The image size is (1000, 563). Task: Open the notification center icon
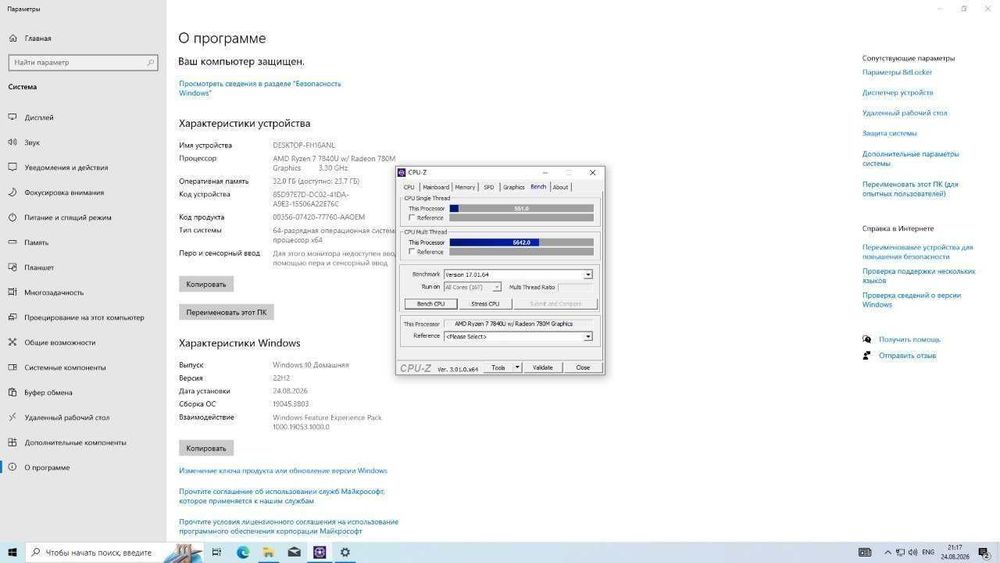click(984, 552)
